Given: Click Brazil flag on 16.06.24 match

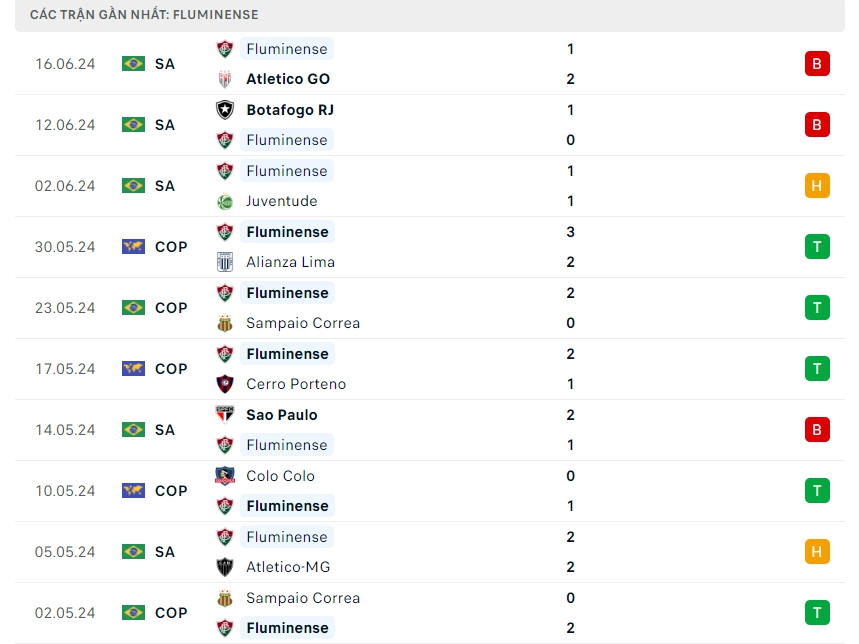Looking at the screenshot, I should point(133,64).
